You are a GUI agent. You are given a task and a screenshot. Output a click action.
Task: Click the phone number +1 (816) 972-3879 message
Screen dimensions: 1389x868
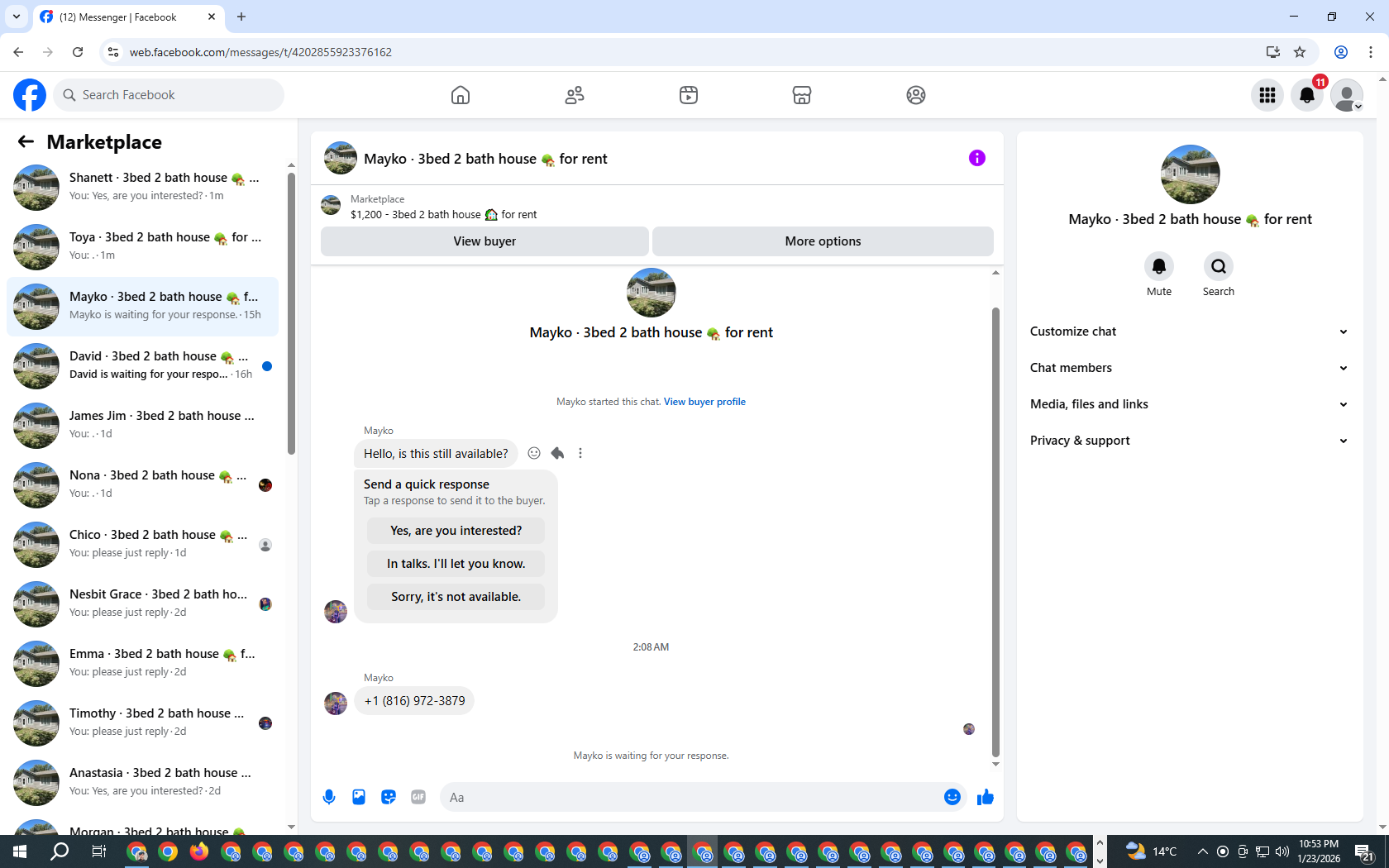(x=414, y=701)
